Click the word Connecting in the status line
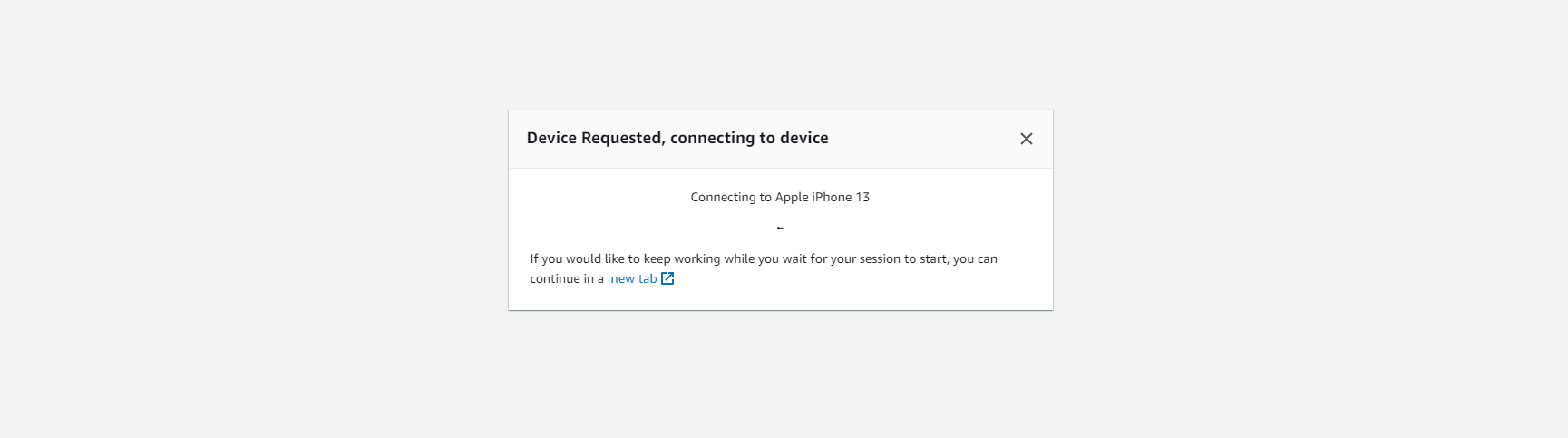This screenshot has height=438, width=1568. tap(722, 198)
